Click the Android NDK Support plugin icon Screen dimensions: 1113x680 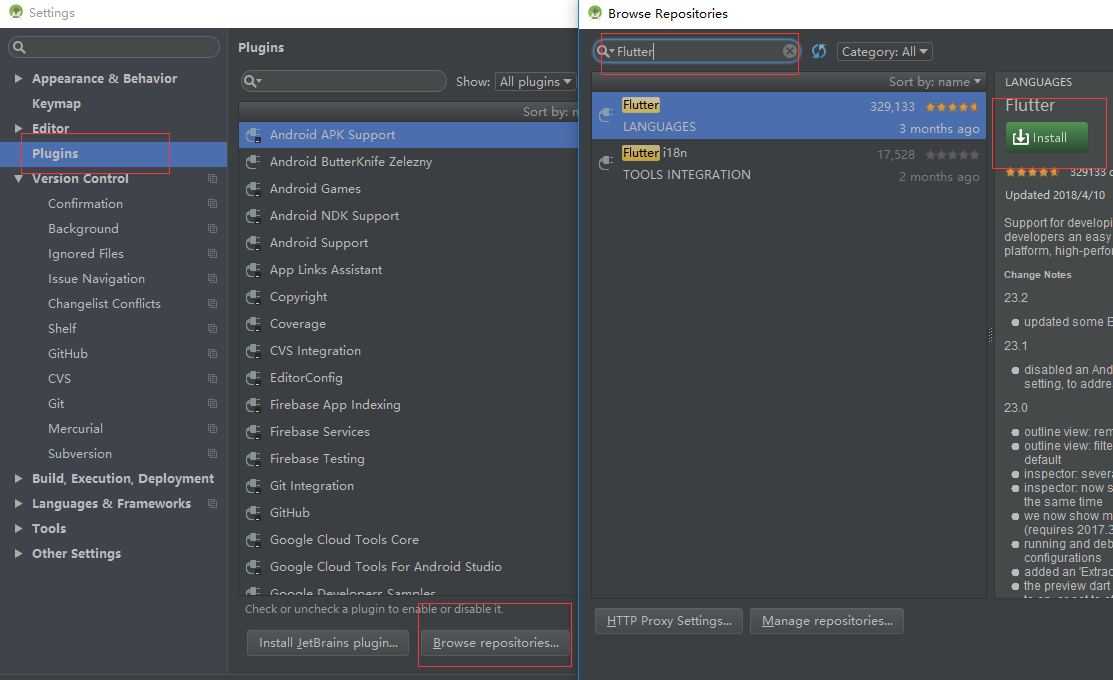(253, 216)
